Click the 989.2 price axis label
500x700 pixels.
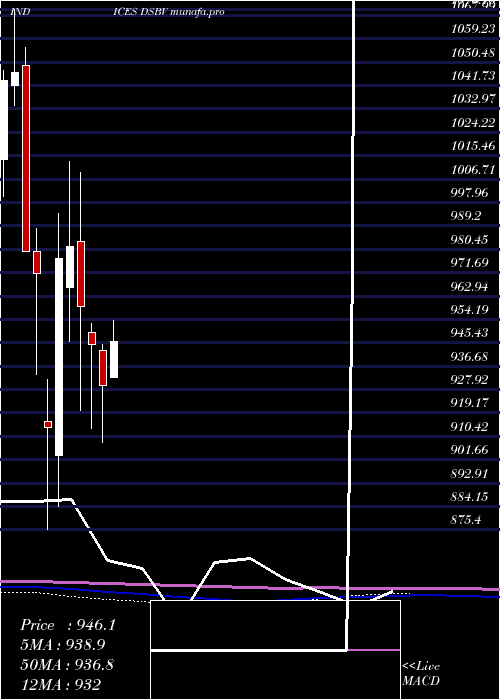point(467,216)
